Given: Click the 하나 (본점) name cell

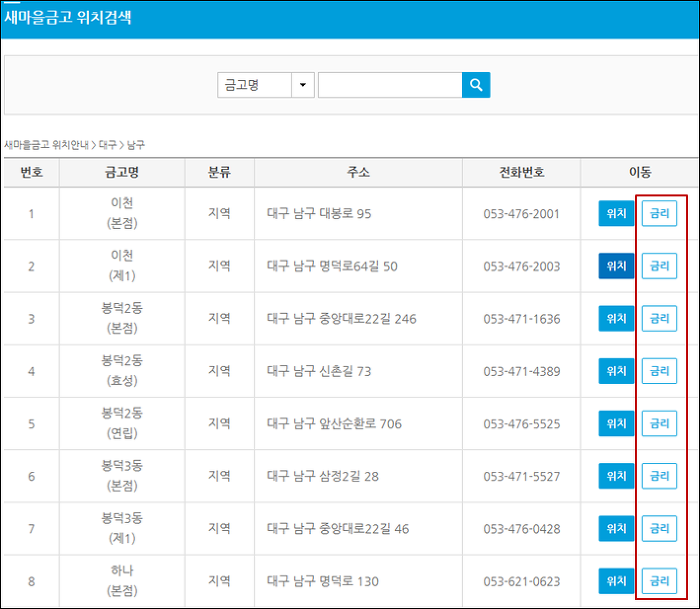Looking at the screenshot, I should coord(122,580).
